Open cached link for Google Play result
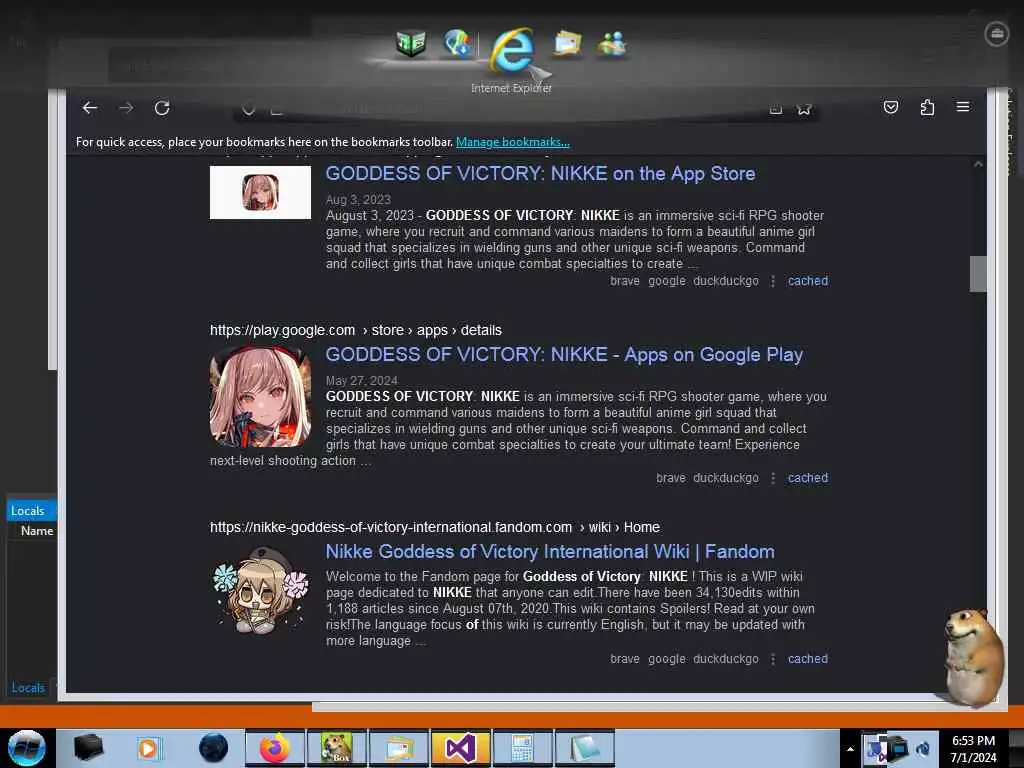Screen dimensions: 1024x768 click(808, 478)
